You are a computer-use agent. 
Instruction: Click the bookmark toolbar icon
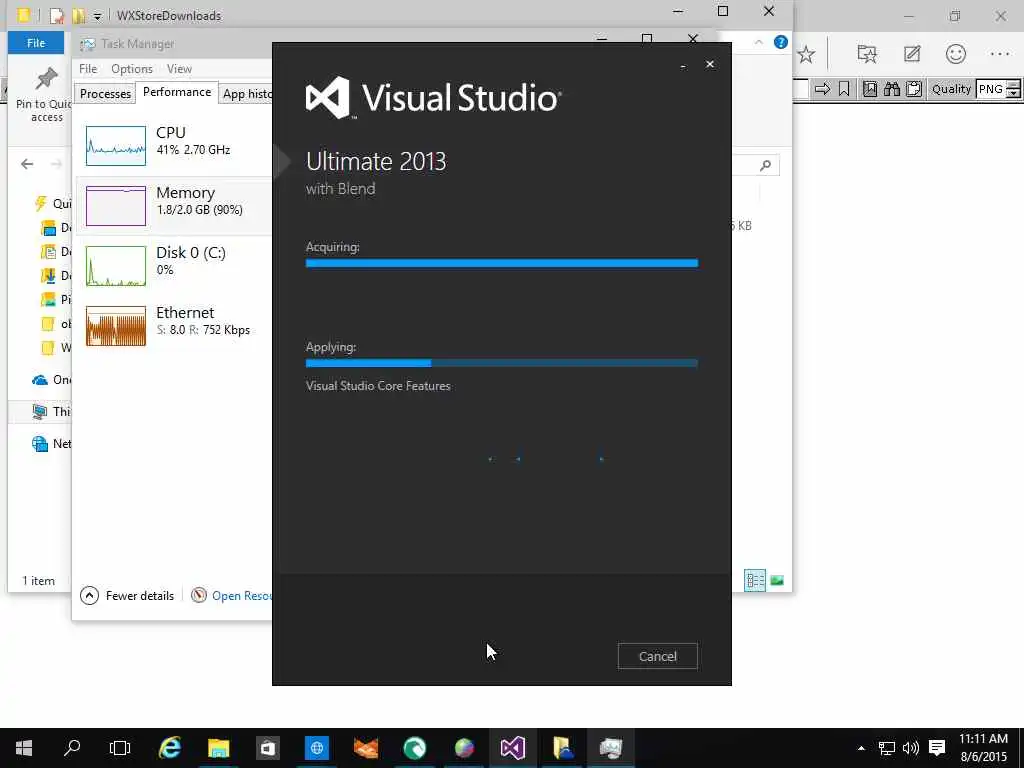tap(844, 89)
